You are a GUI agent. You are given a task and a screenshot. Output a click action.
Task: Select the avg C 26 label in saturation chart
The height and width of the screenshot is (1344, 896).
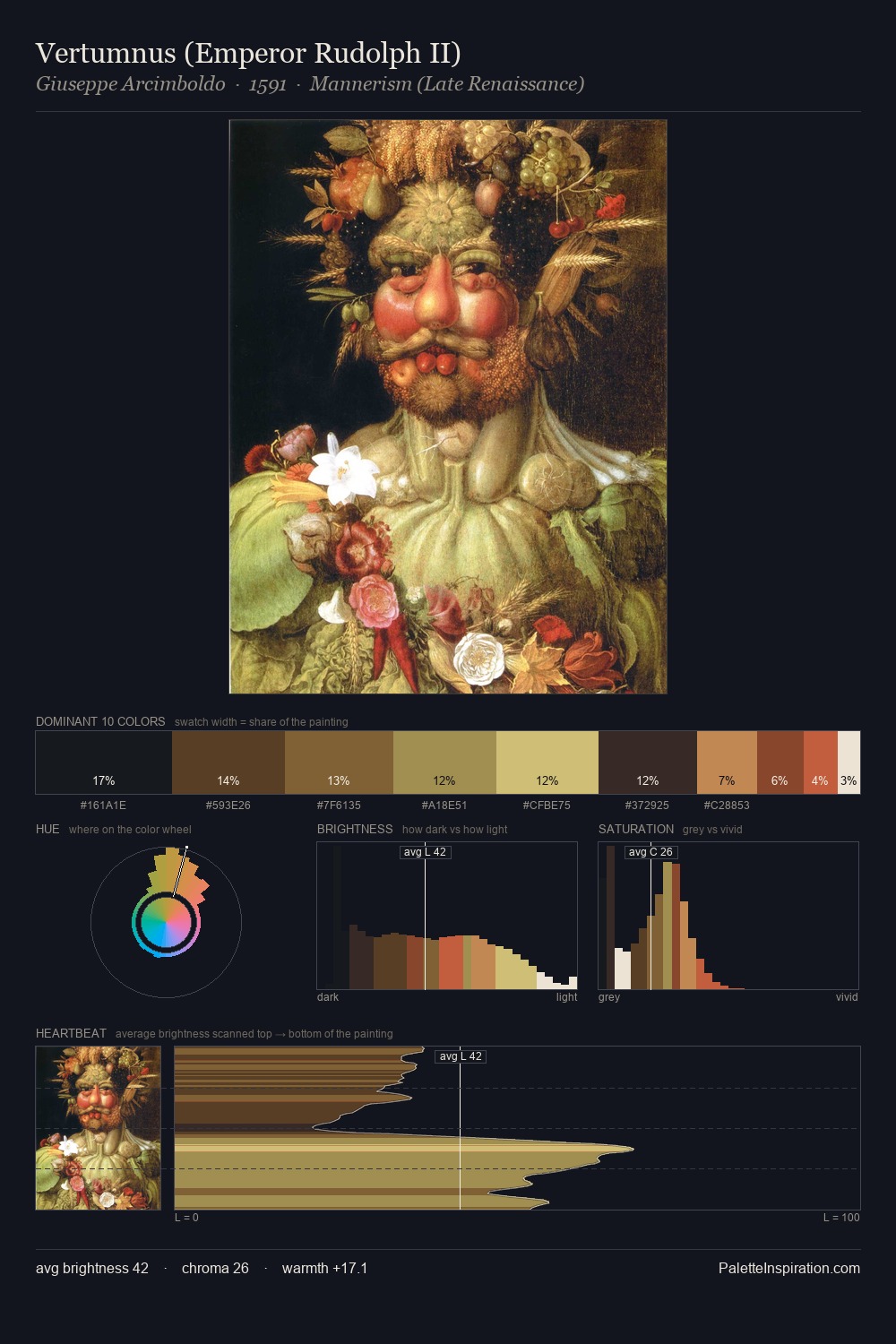tap(650, 852)
